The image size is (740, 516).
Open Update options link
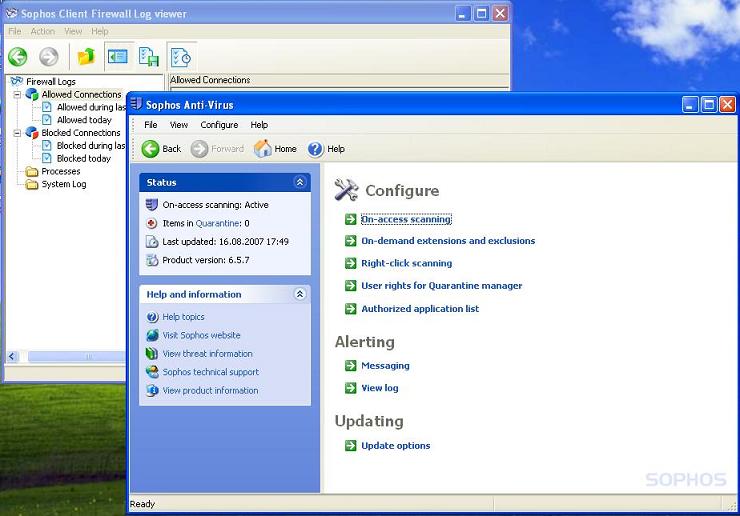(x=395, y=446)
